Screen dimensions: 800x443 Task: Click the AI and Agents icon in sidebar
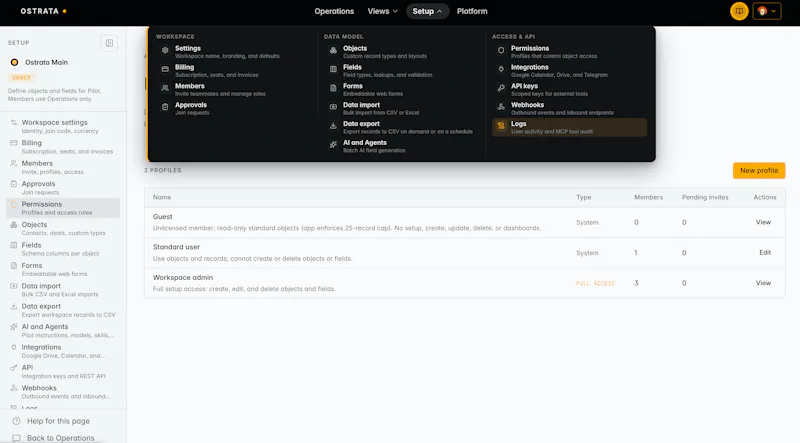coord(14,327)
